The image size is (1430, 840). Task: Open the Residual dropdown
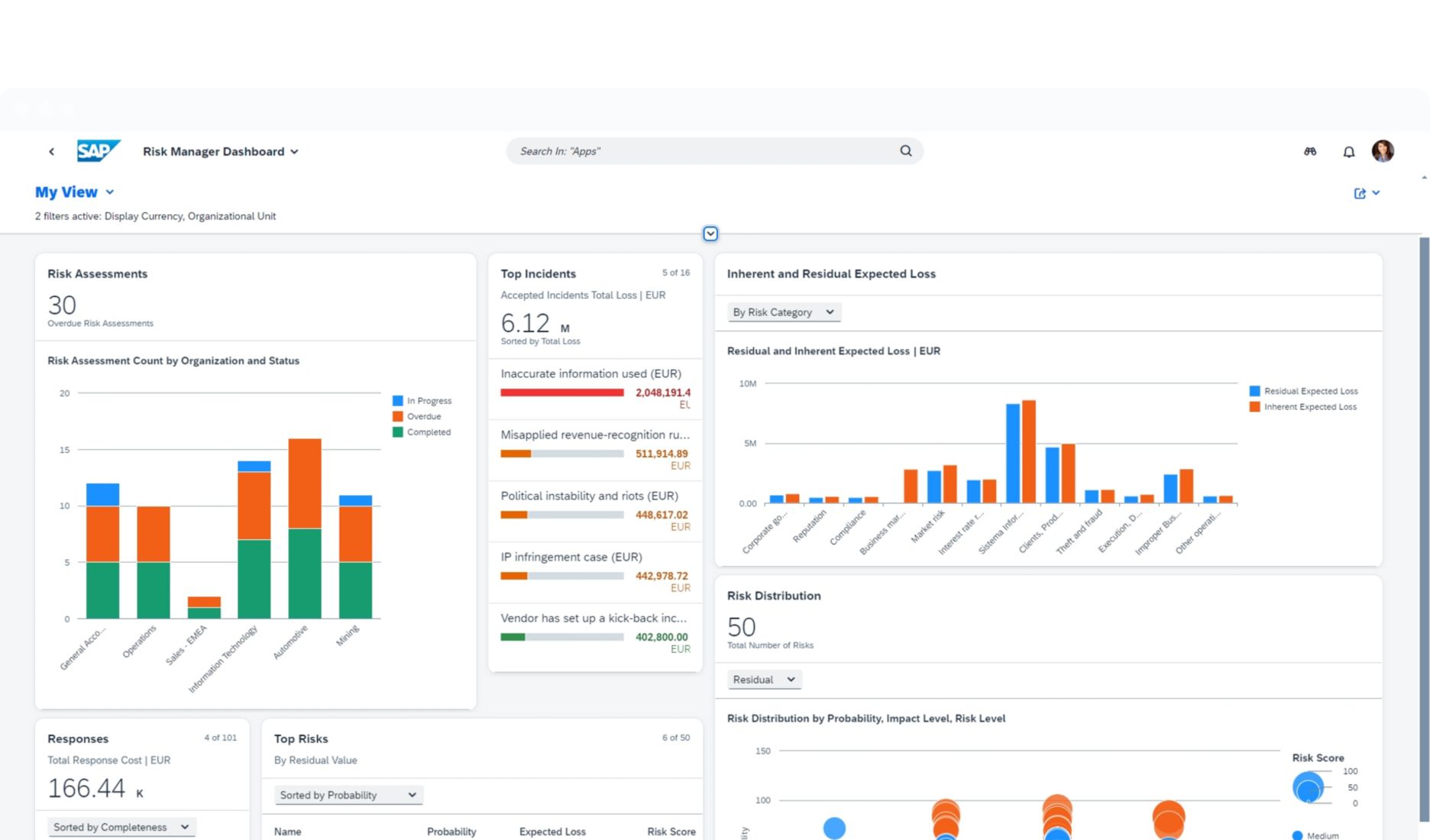[763, 680]
